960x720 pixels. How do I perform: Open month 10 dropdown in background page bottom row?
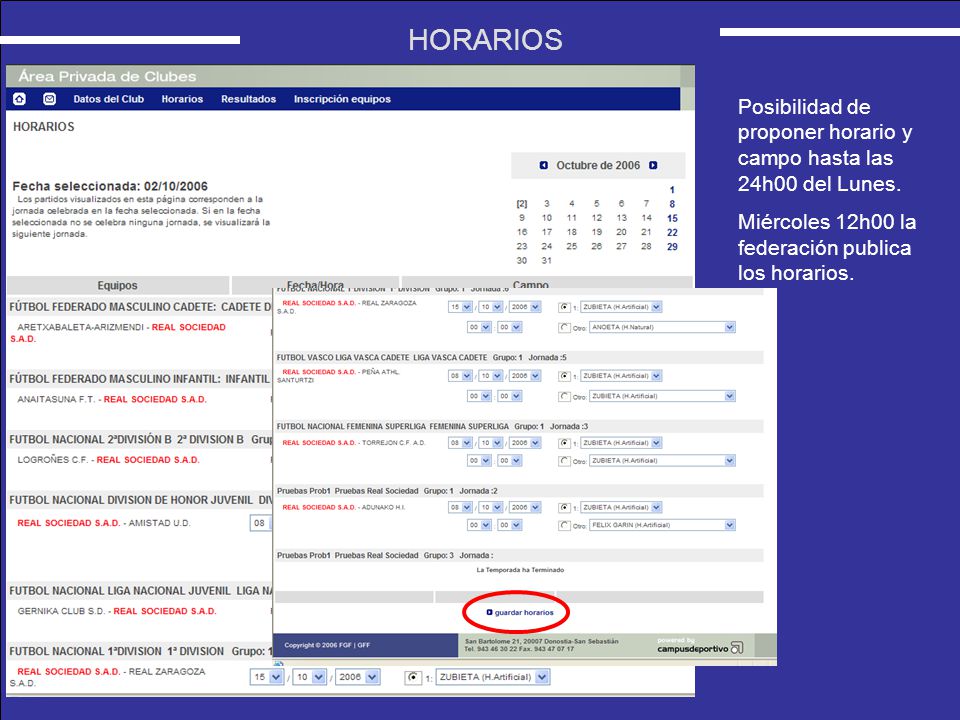pyautogui.click(x=309, y=677)
